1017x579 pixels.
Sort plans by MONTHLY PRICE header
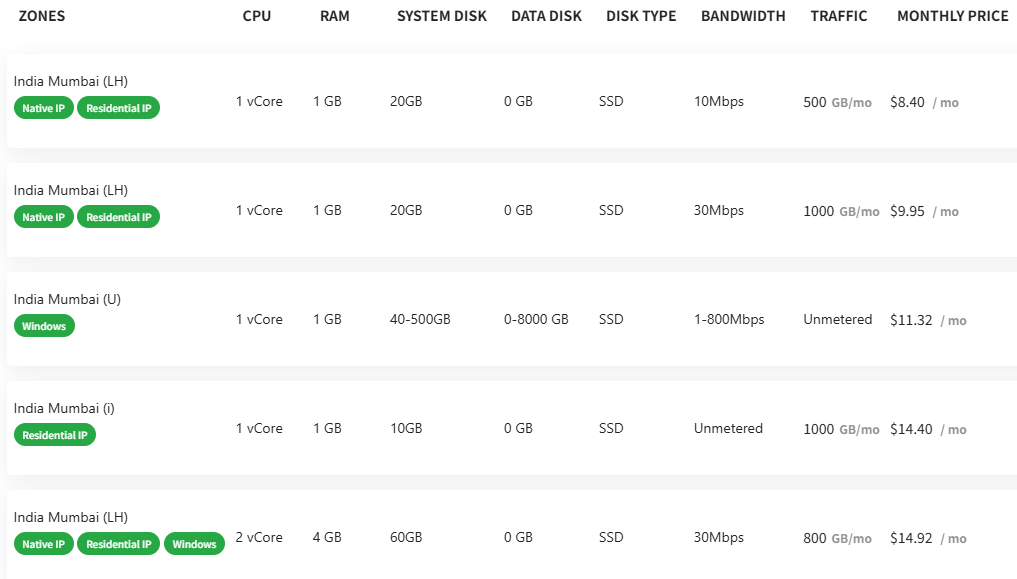click(953, 16)
